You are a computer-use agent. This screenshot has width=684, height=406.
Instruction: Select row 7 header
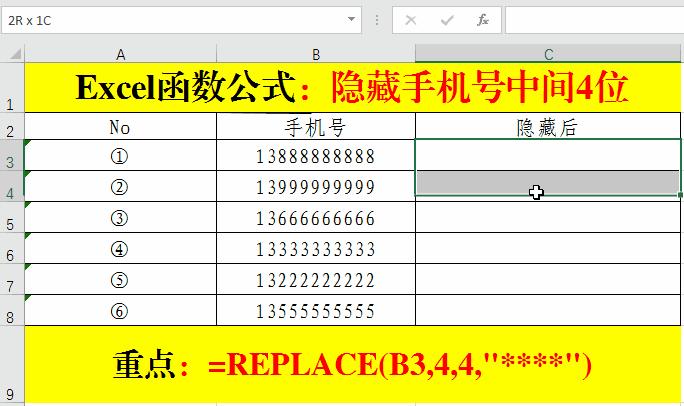coord(12,279)
